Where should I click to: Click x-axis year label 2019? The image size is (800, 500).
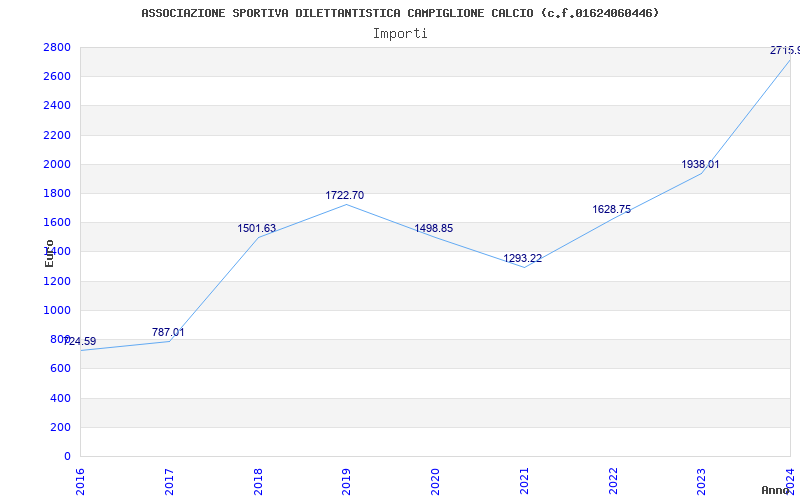click(x=346, y=482)
